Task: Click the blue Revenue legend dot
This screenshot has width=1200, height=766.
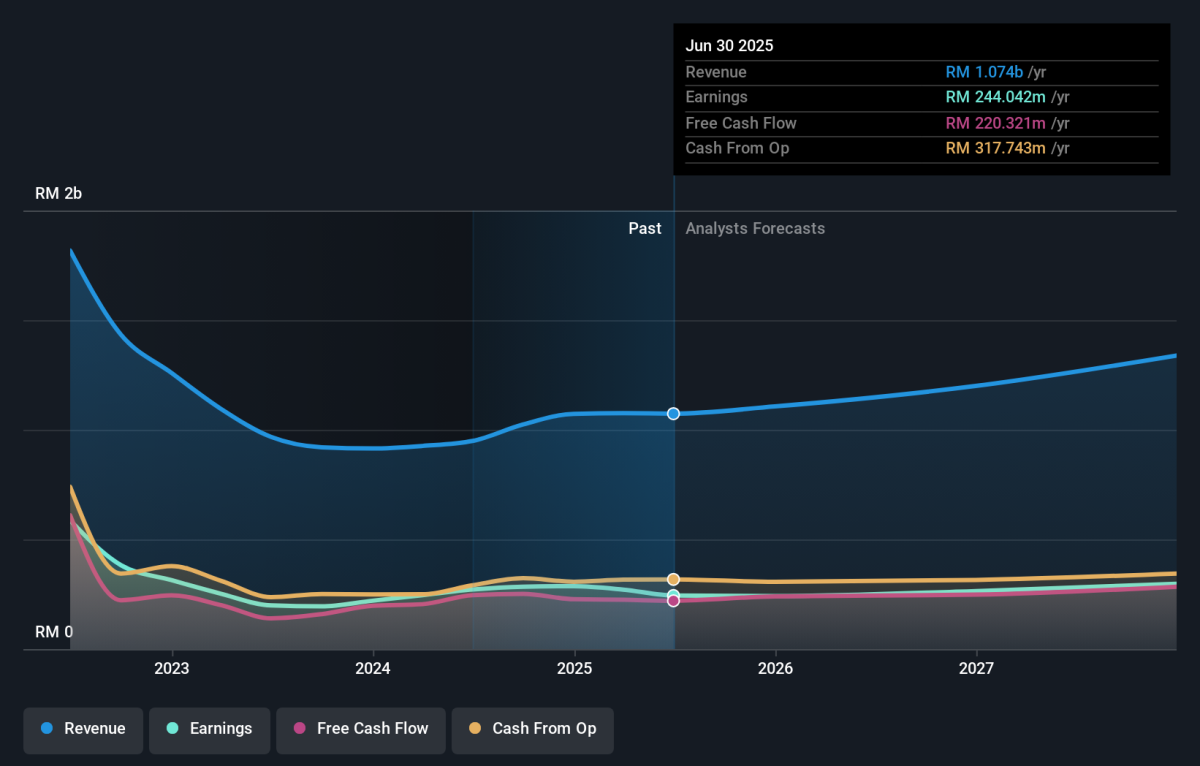Action: pyautogui.click(x=47, y=729)
